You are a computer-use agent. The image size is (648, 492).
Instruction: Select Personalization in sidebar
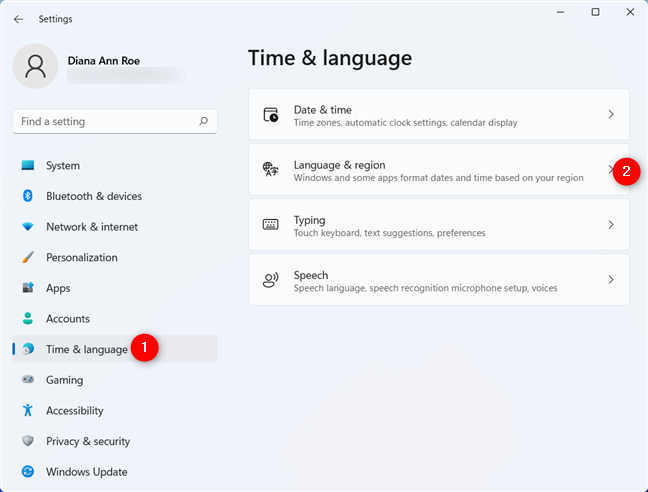[x=115, y=257]
